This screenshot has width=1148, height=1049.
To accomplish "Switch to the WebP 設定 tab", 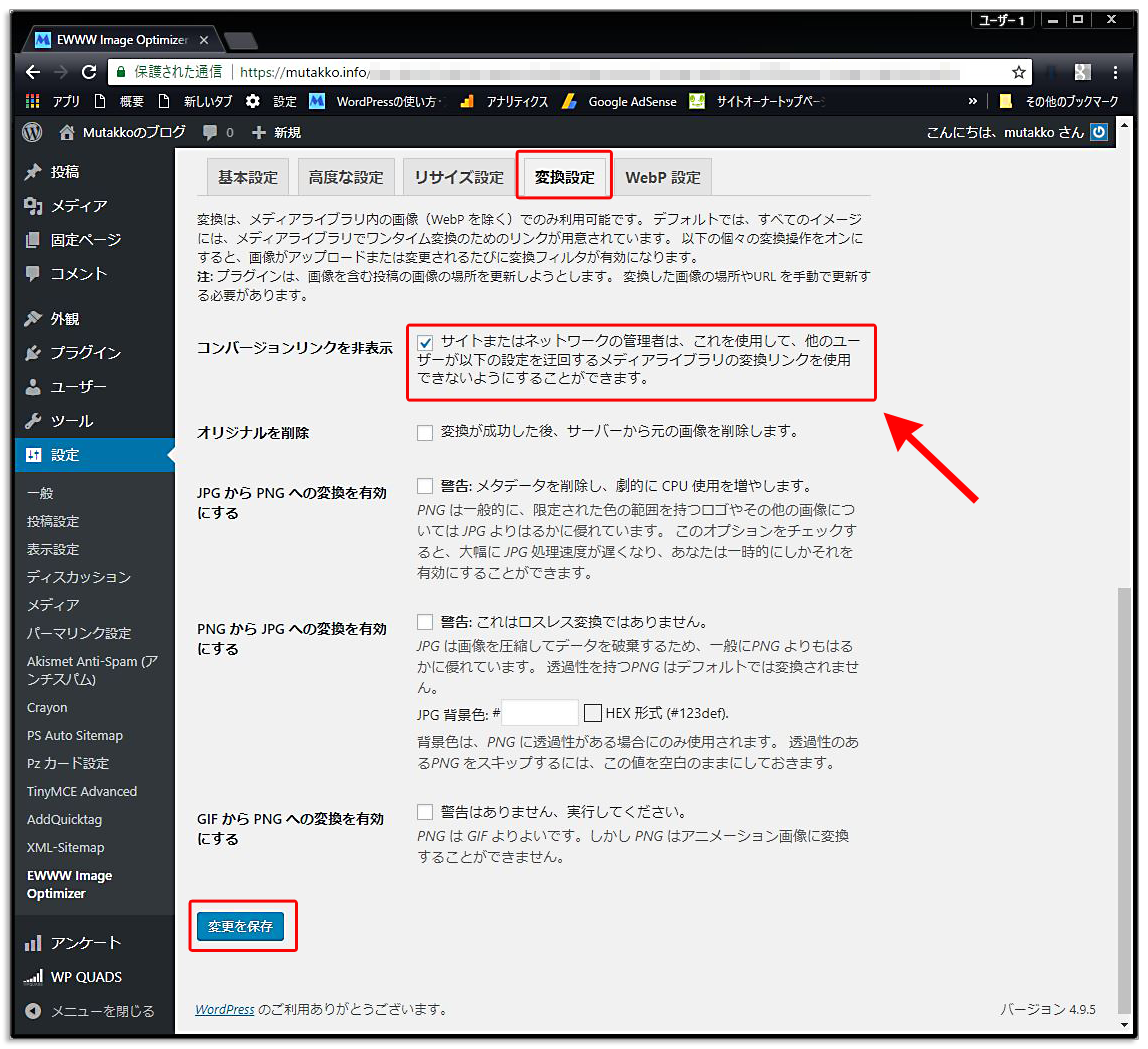I will coord(662,176).
